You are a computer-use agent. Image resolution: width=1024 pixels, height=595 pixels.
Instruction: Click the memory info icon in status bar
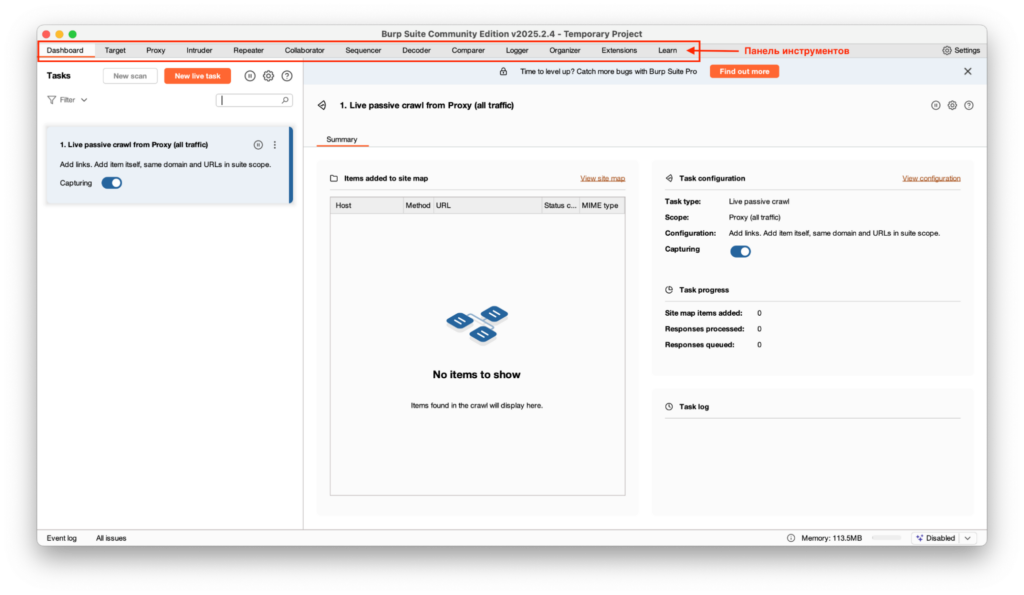coord(789,537)
